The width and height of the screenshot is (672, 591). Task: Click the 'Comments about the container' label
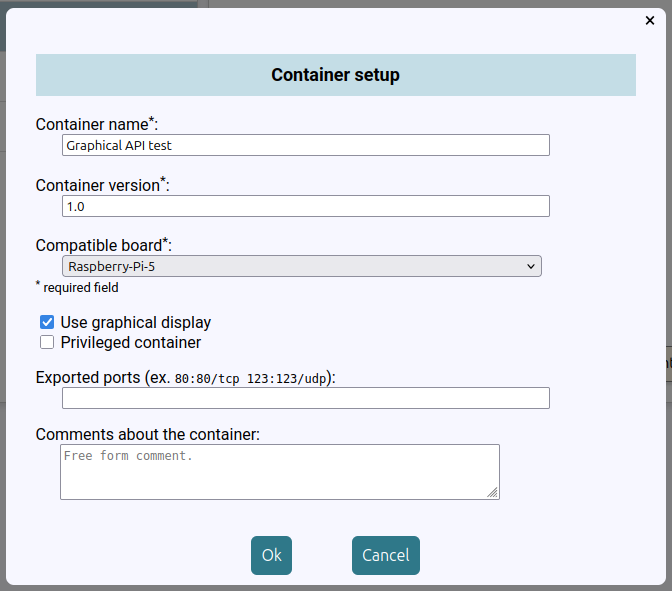point(148,434)
